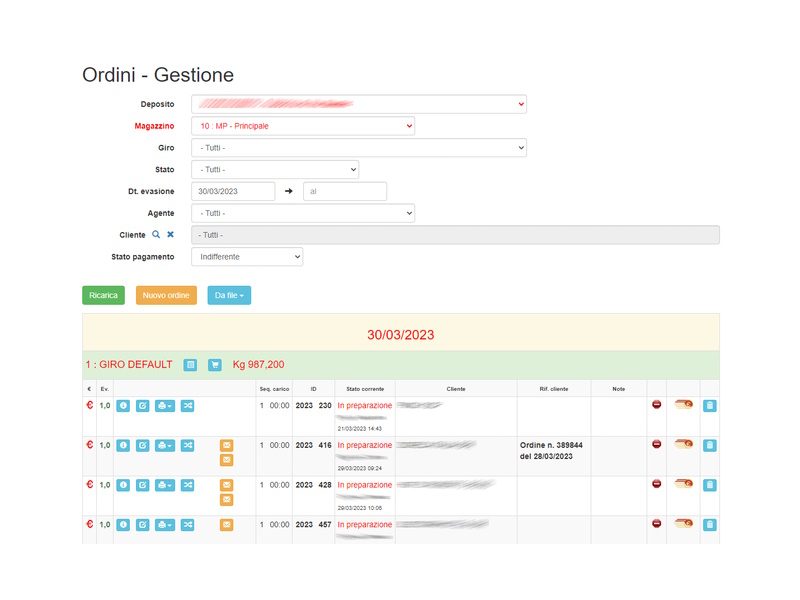This screenshot has height=600, width=800.
Task: Click red stop icon for order 428
Action: [657, 484]
